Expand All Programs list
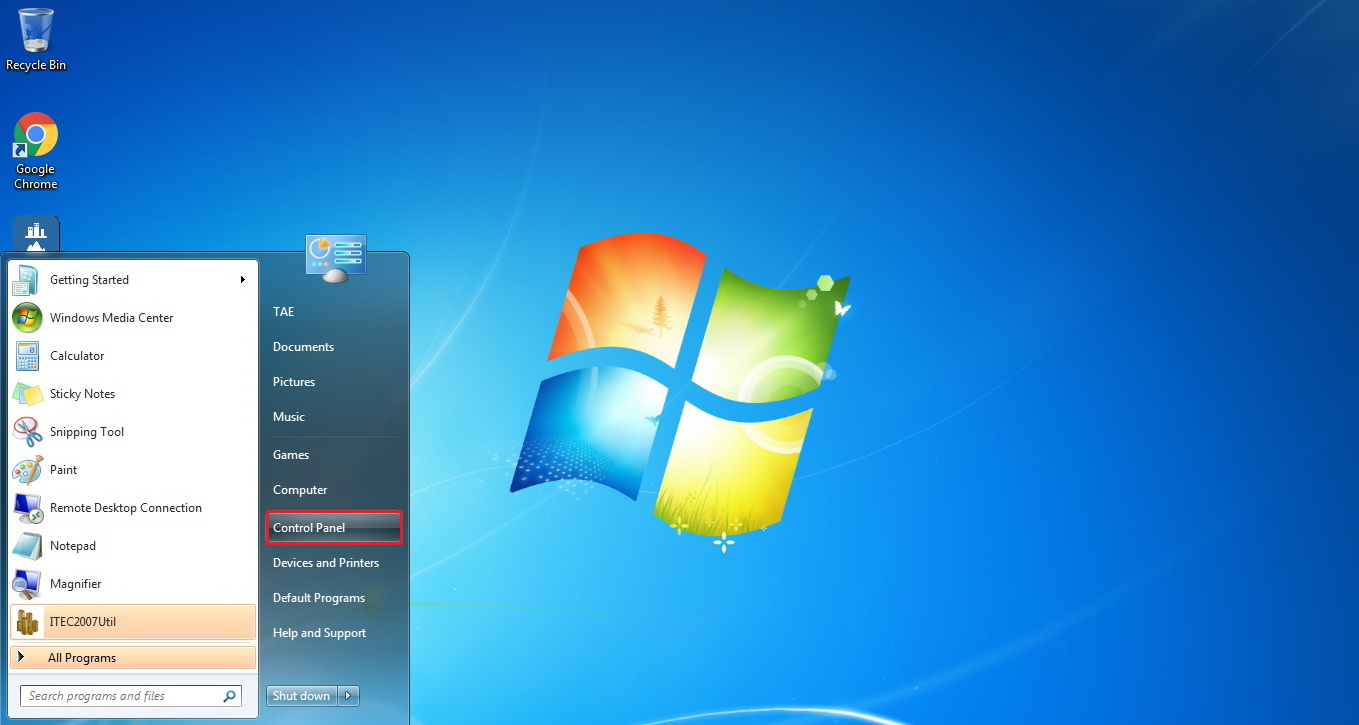This screenshot has height=725, width=1359. 133,658
